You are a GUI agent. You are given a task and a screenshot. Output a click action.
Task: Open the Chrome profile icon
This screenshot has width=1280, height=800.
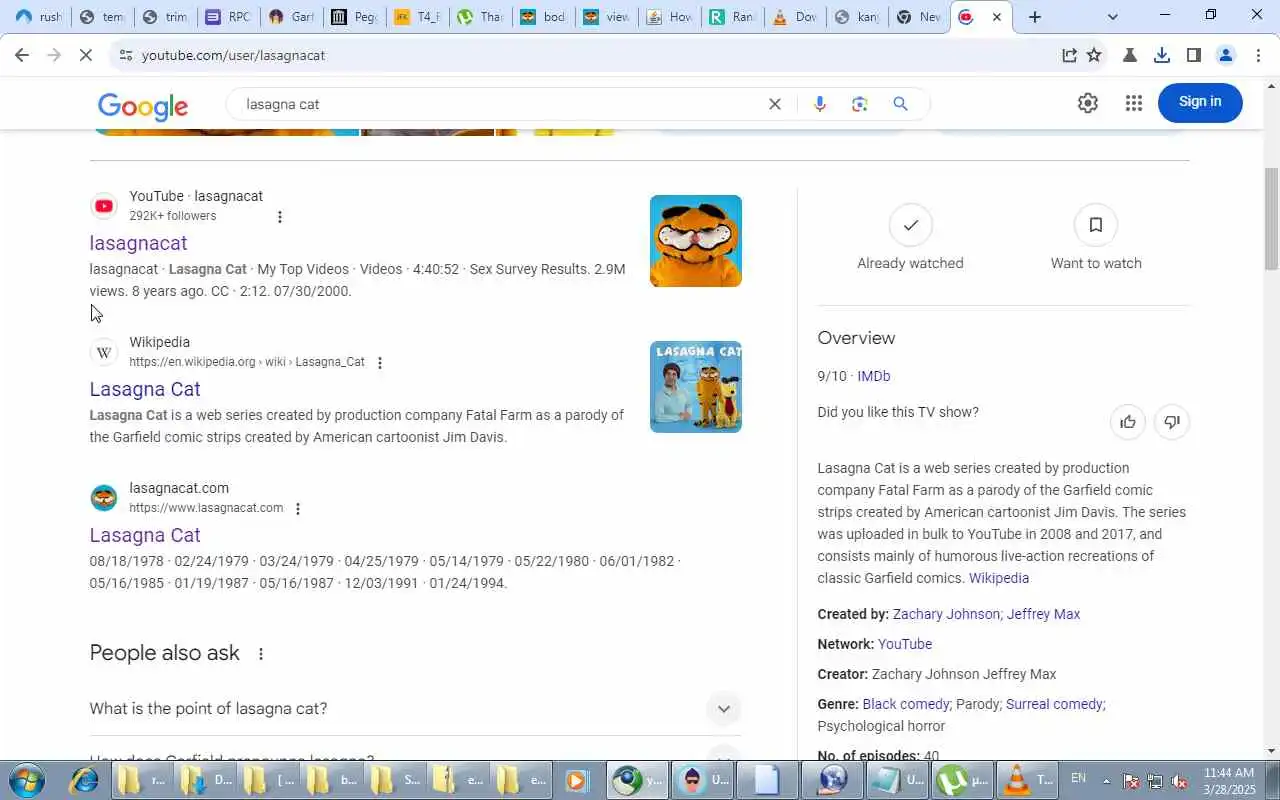(x=1226, y=55)
